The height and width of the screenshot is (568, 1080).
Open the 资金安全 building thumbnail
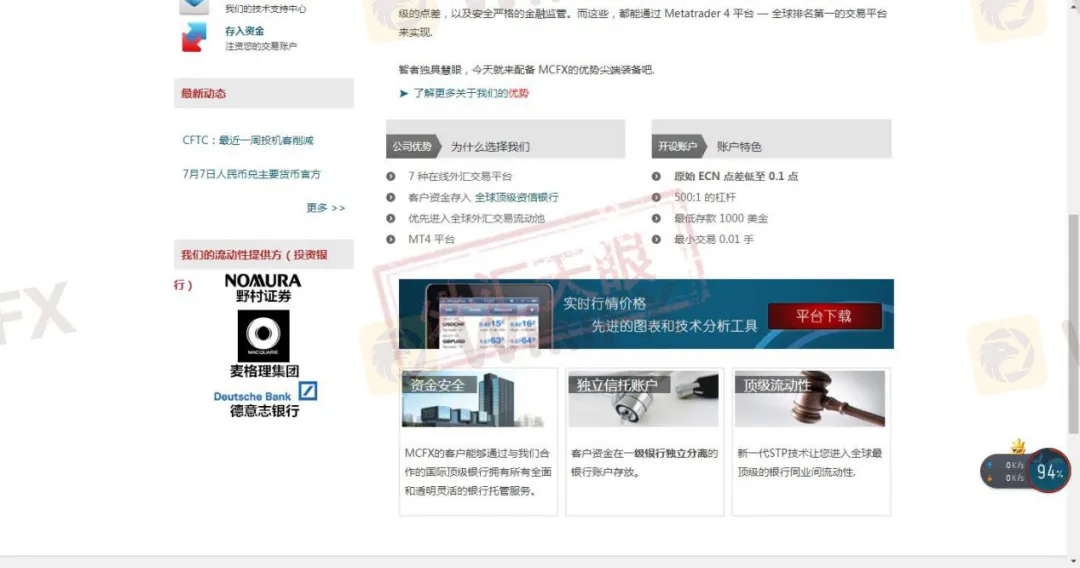tap(479, 399)
